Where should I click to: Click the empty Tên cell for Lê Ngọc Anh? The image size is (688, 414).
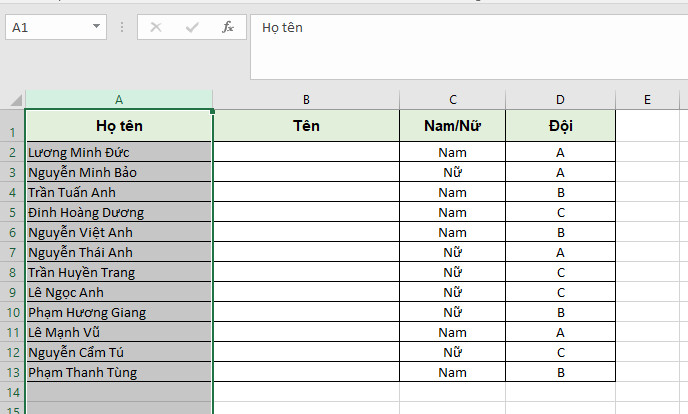[x=306, y=292]
